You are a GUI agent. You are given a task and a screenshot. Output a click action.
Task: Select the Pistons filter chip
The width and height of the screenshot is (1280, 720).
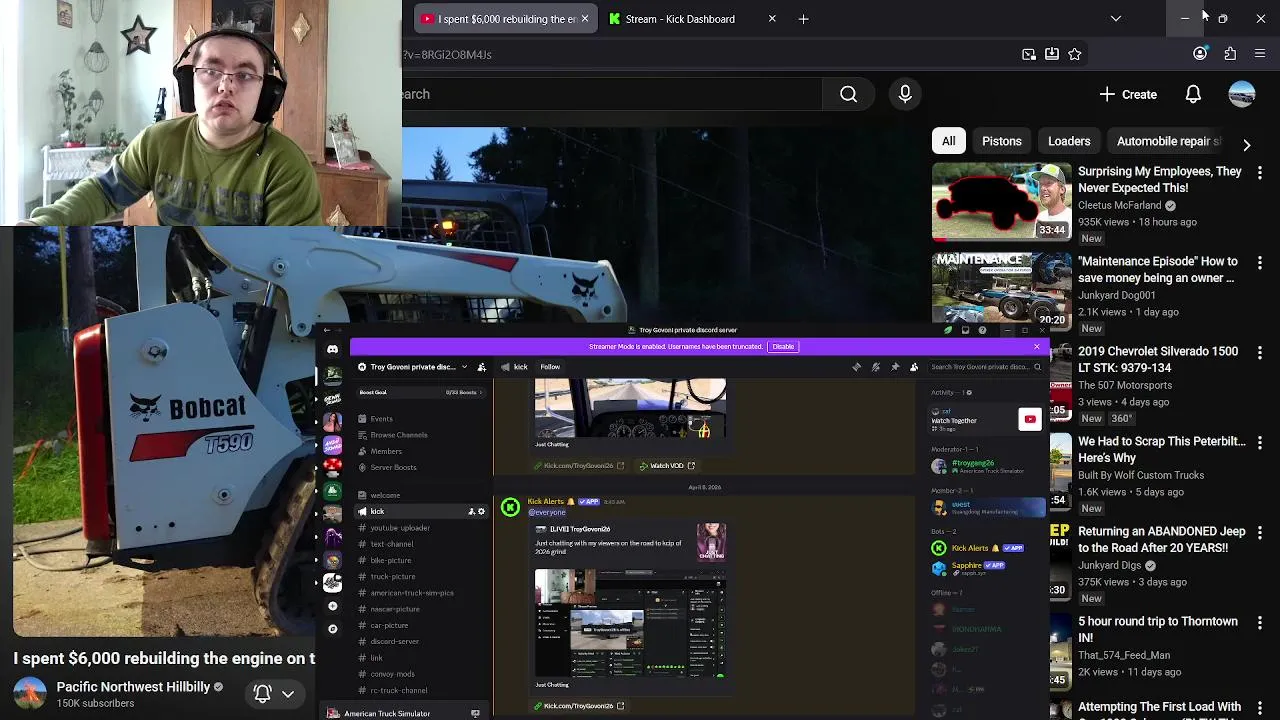pos(1001,141)
